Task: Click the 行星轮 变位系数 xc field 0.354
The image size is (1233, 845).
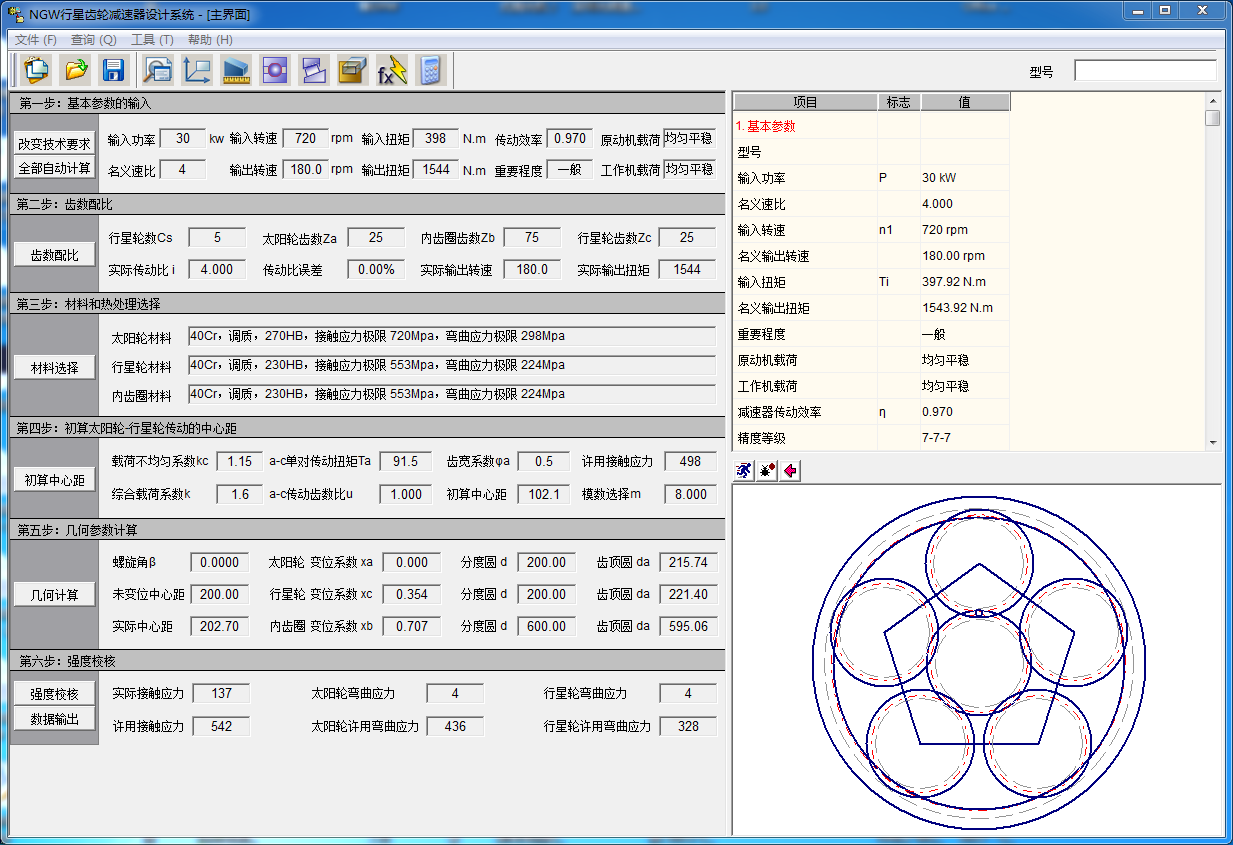Action: (x=411, y=594)
